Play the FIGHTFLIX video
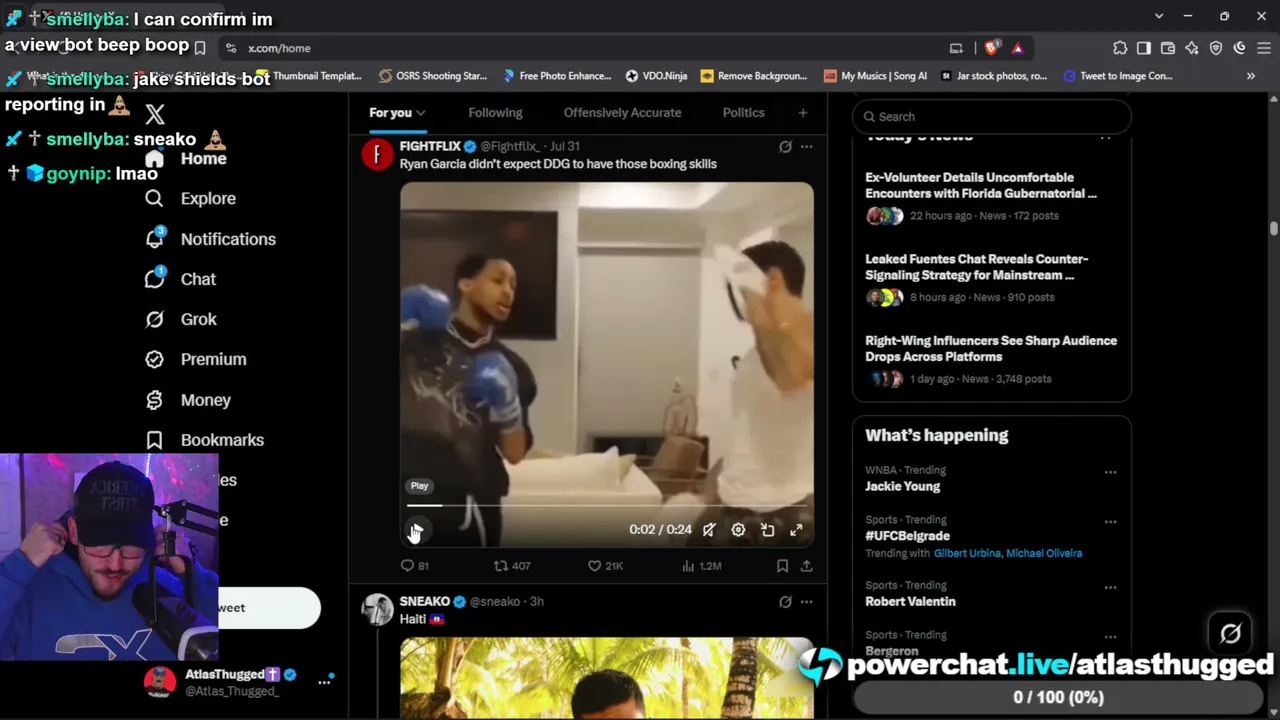1280x720 pixels. pos(416,530)
